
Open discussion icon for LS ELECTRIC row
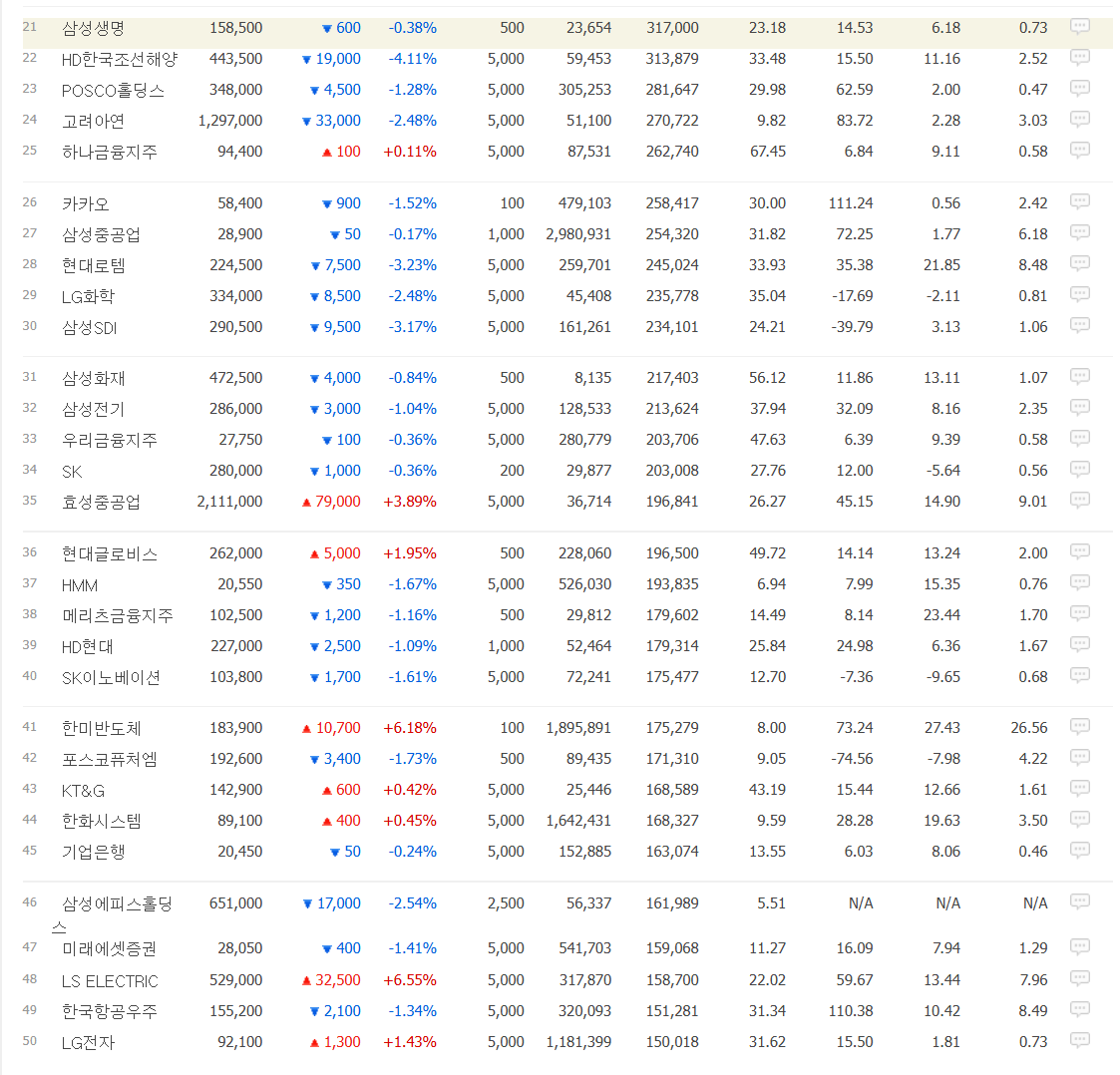pos(1079,978)
